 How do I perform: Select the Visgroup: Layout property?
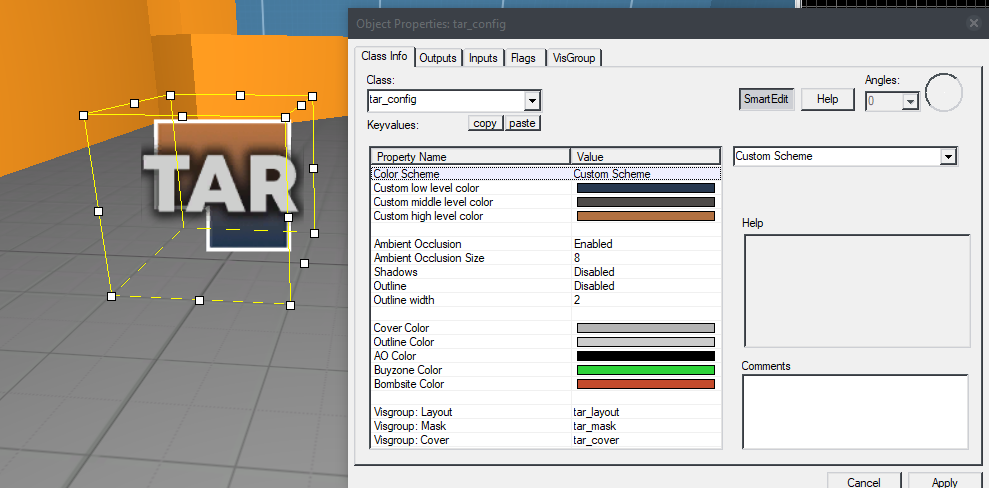(x=546, y=412)
